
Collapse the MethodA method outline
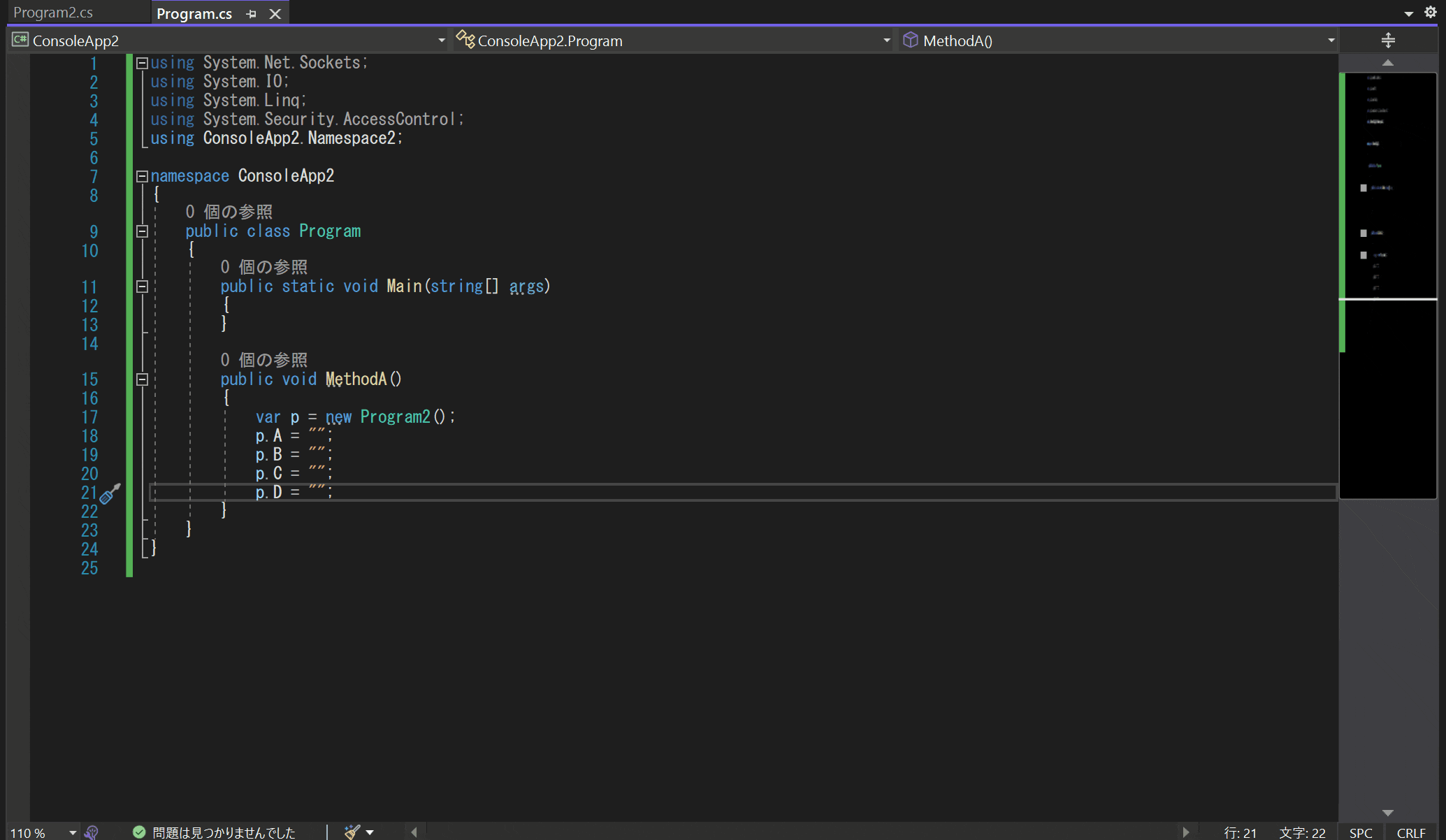tap(142, 379)
